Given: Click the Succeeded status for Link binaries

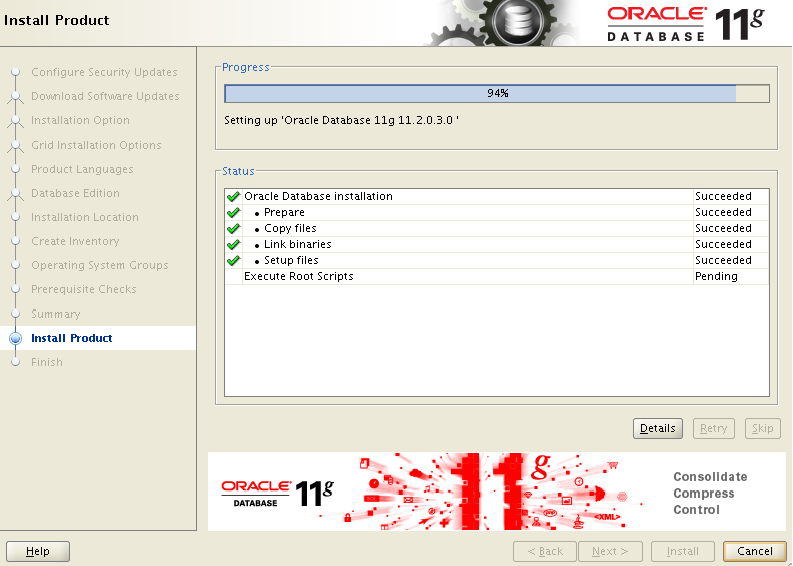Looking at the screenshot, I should tap(723, 244).
